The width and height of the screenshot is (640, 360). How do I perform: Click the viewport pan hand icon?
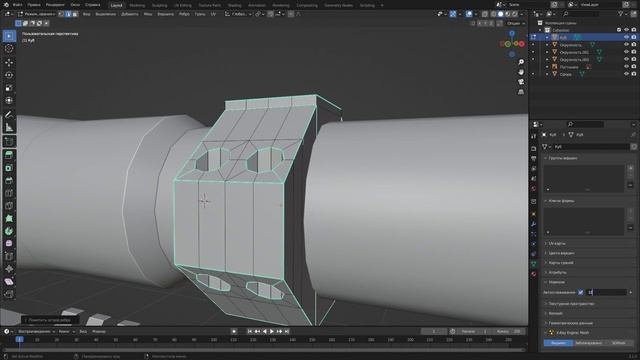pyautogui.click(x=521, y=72)
